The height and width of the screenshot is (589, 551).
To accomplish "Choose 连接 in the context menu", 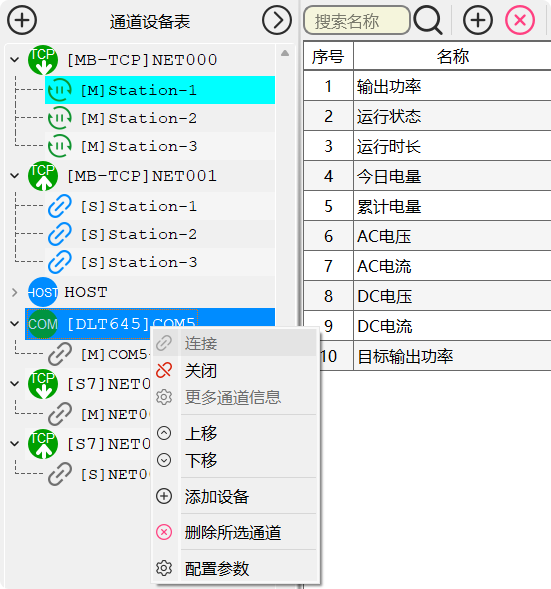I will coord(235,343).
